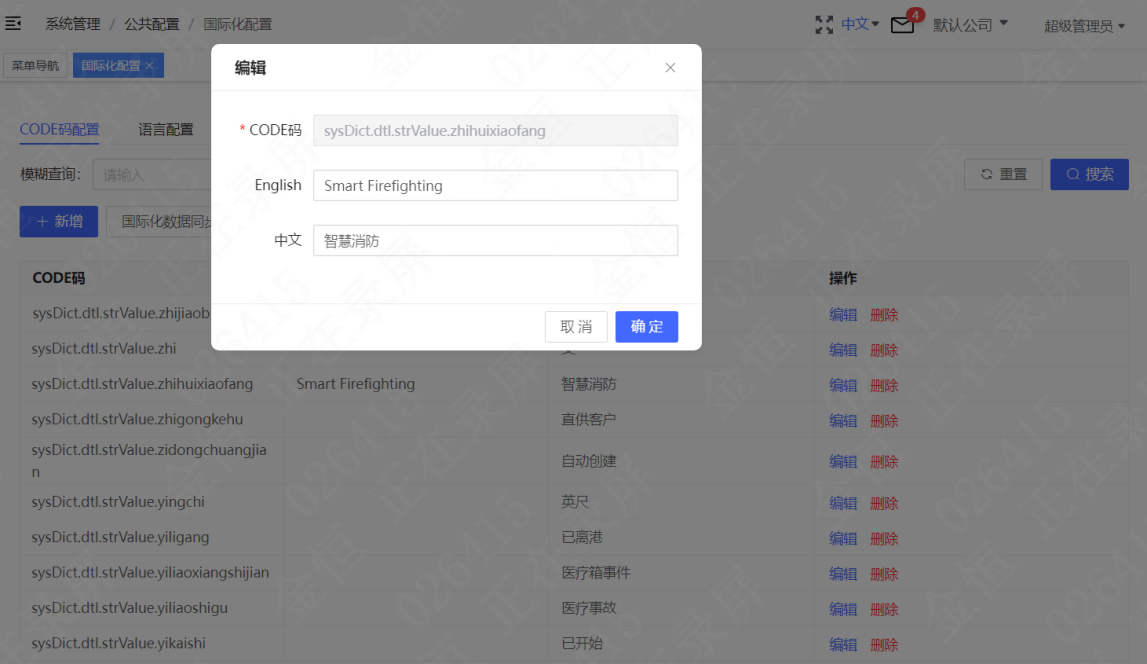Close the 国际化配置 tab with its X

coord(150,66)
